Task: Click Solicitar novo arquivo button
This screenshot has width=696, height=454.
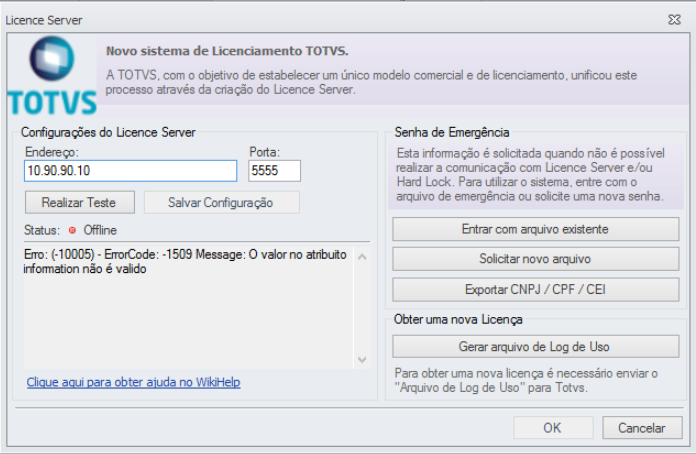Action: [x=536, y=259]
